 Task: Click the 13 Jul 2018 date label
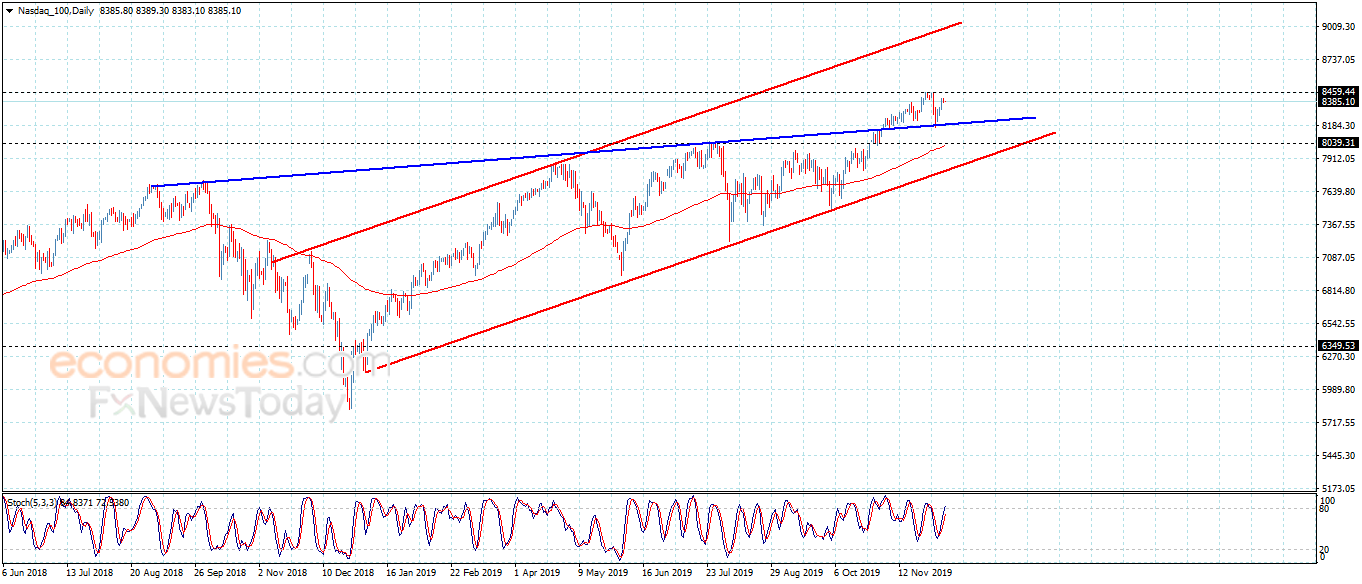click(x=88, y=573)
